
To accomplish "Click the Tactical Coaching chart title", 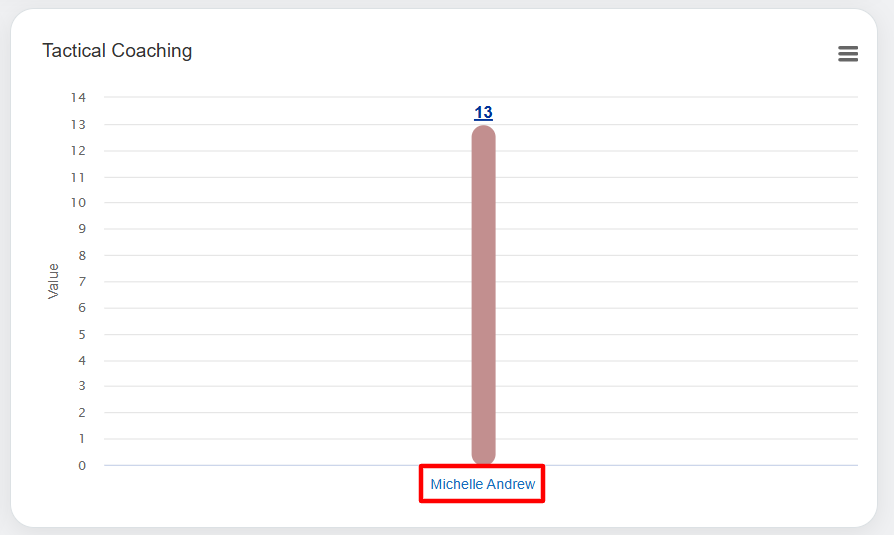I will click(x=117, y=51).
